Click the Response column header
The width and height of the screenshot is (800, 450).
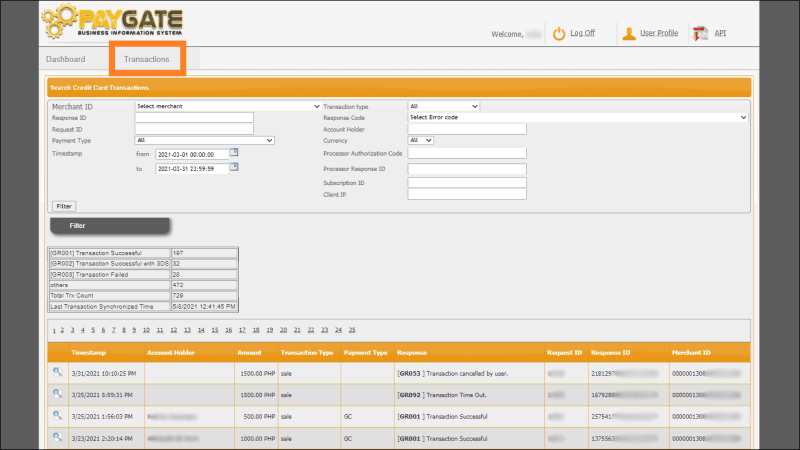click(x=412, y=353)
